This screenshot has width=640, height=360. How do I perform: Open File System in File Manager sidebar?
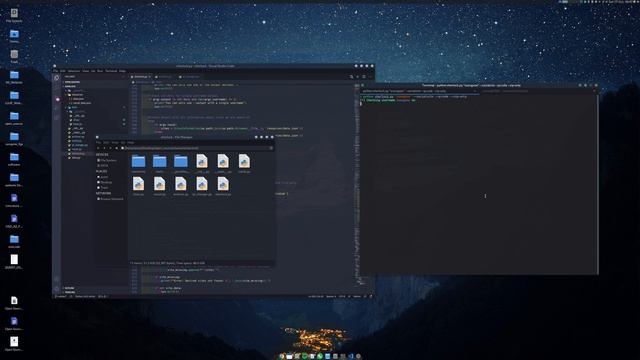coord(108,160)
